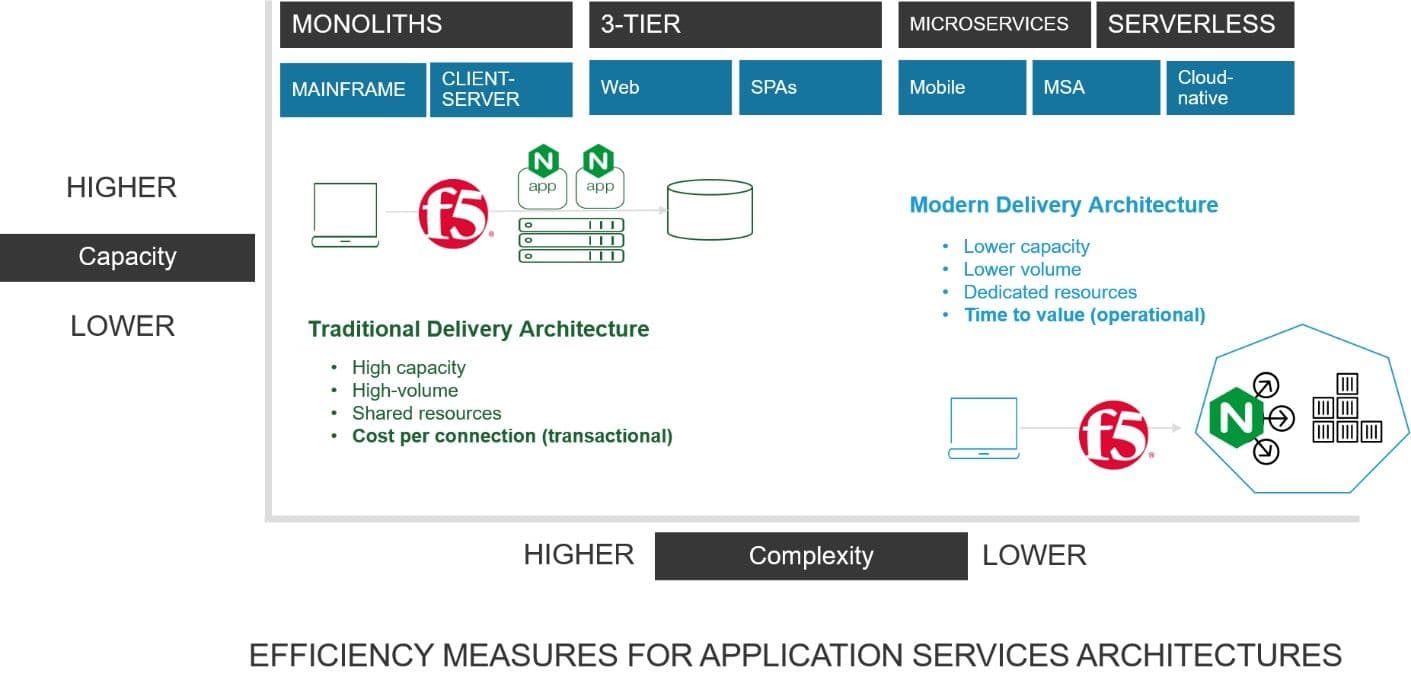Click the server rack stack icon

pos(571,240)
